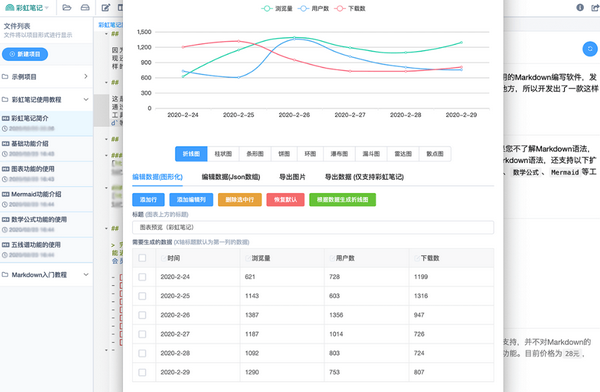600x392 pixels.
Task: Click the info circle icon at top right
Action: 580,7
